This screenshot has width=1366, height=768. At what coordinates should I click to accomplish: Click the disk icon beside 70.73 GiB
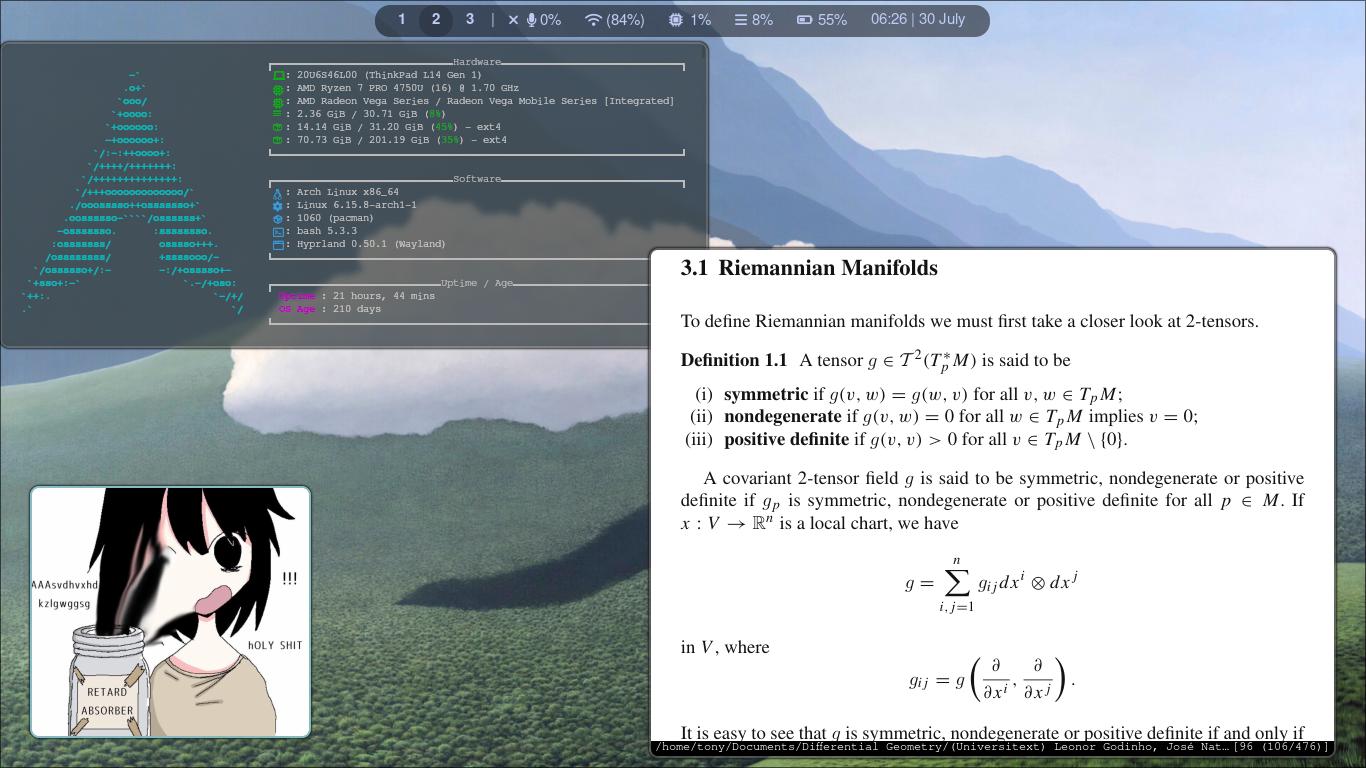(x=278, y=140)
